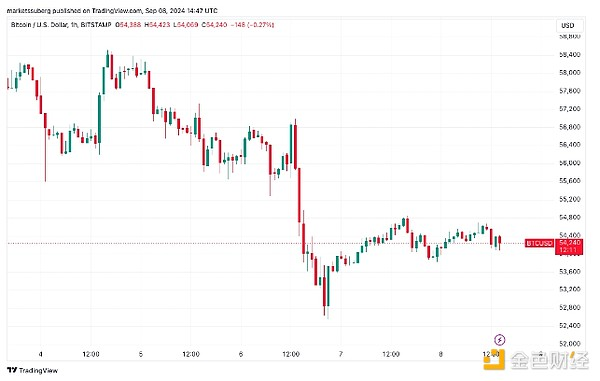The width and height of the screenshot is (600, 381).
Task: Select the 52,000 price axis label
Action: coord(570,344)
